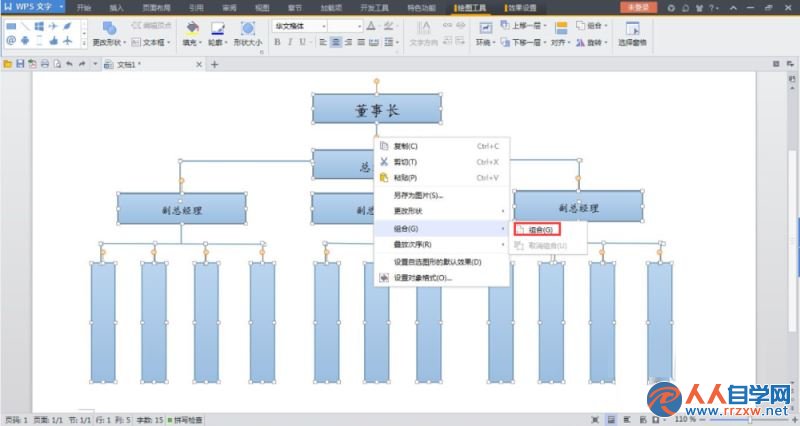Click the Print icon in quick toolbar

tap(45, 64)
